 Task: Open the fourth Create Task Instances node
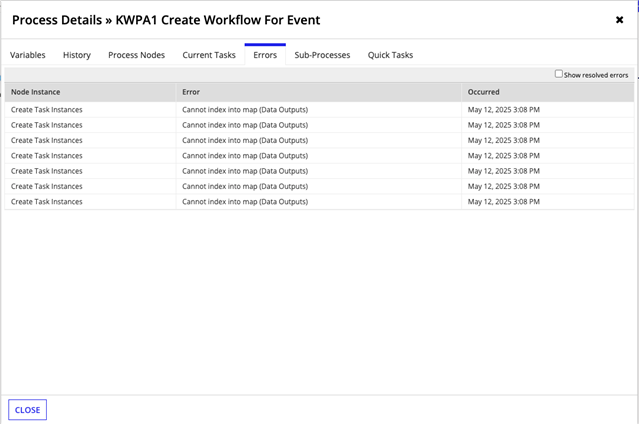coord(46,156)
